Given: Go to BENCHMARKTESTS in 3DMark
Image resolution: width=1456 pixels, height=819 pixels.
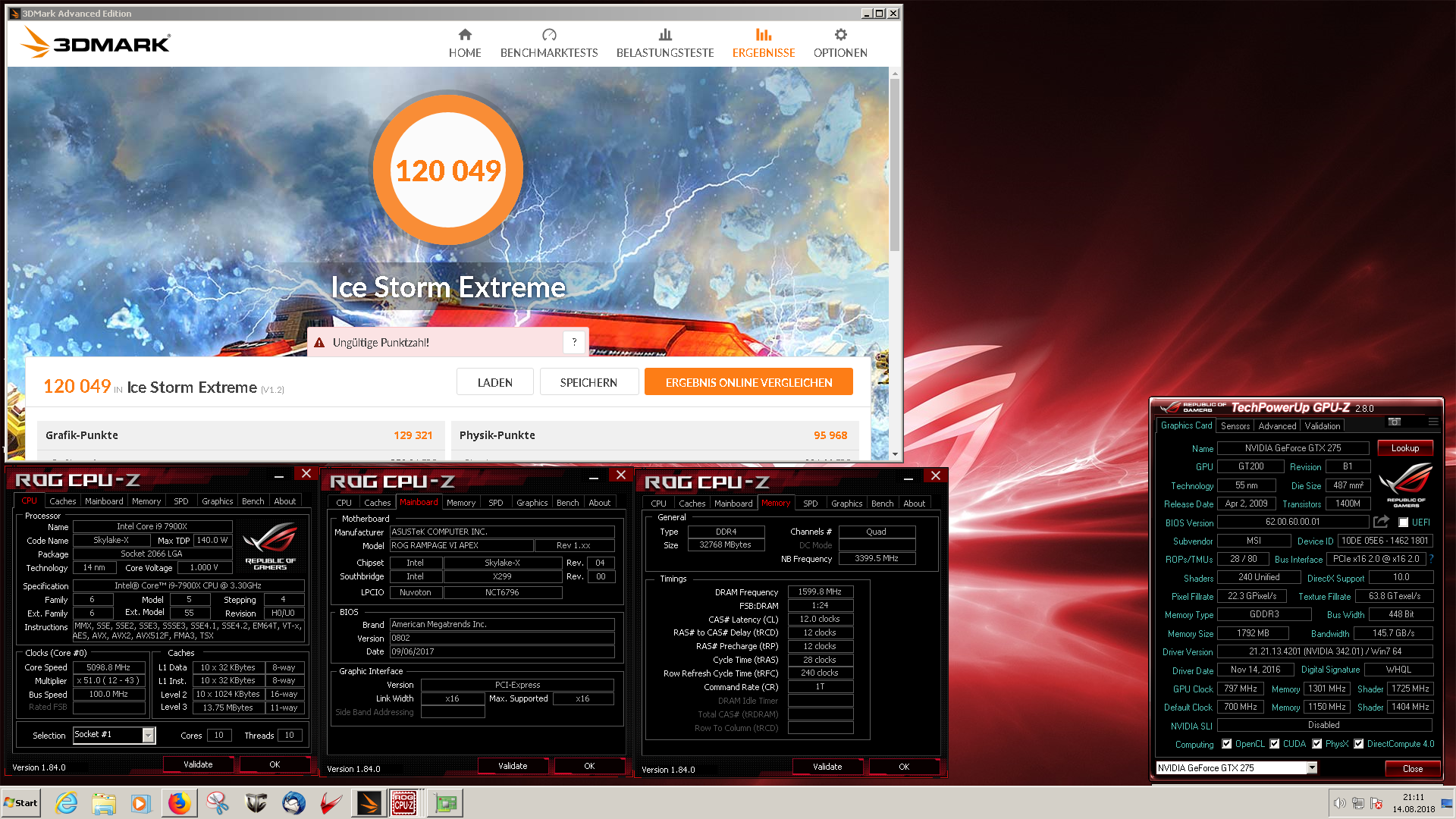Looking at the screenshot, I should pyautogui.click(x=549, y=43).
